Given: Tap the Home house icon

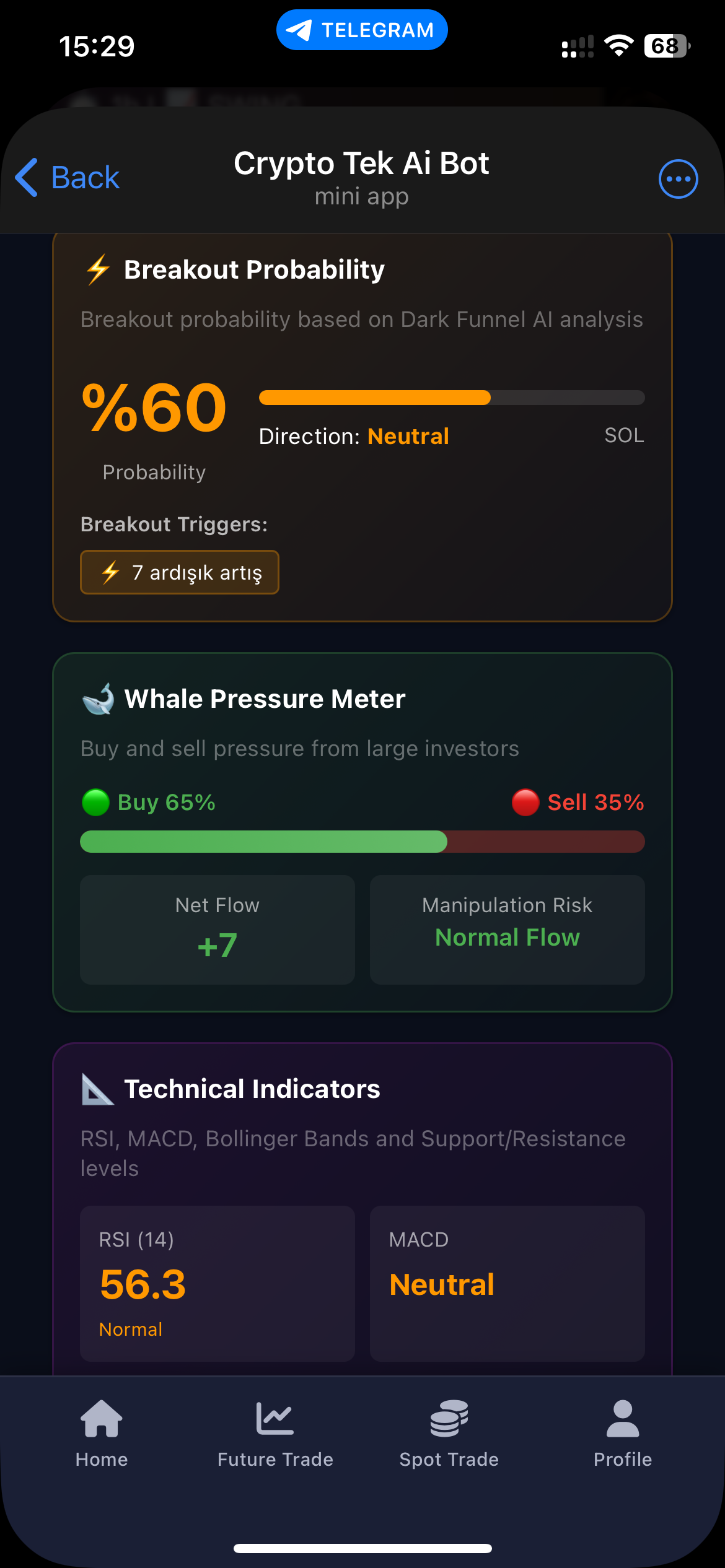Looking at the screenshot, I should pyautogui.click(x=102, y=1419).
